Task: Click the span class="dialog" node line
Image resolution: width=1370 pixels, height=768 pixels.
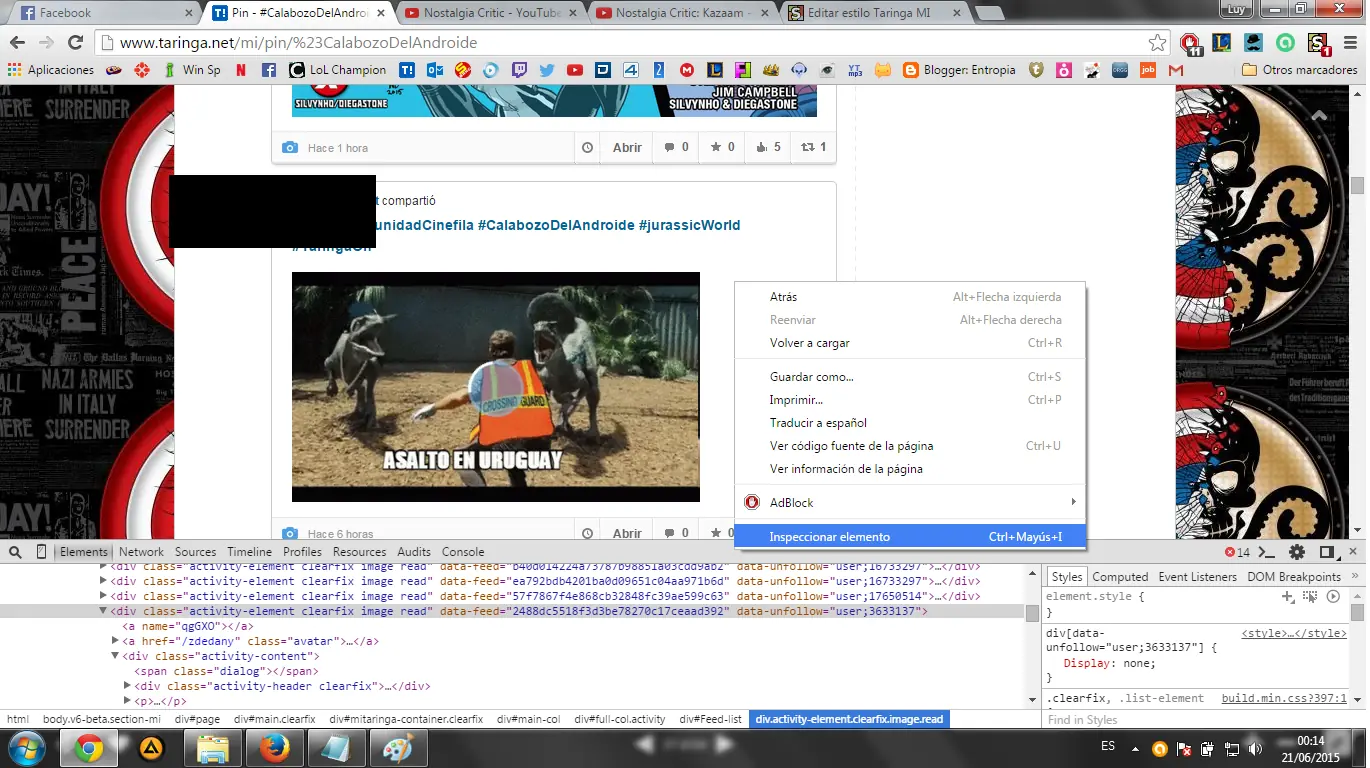Action: pos(226,671)
